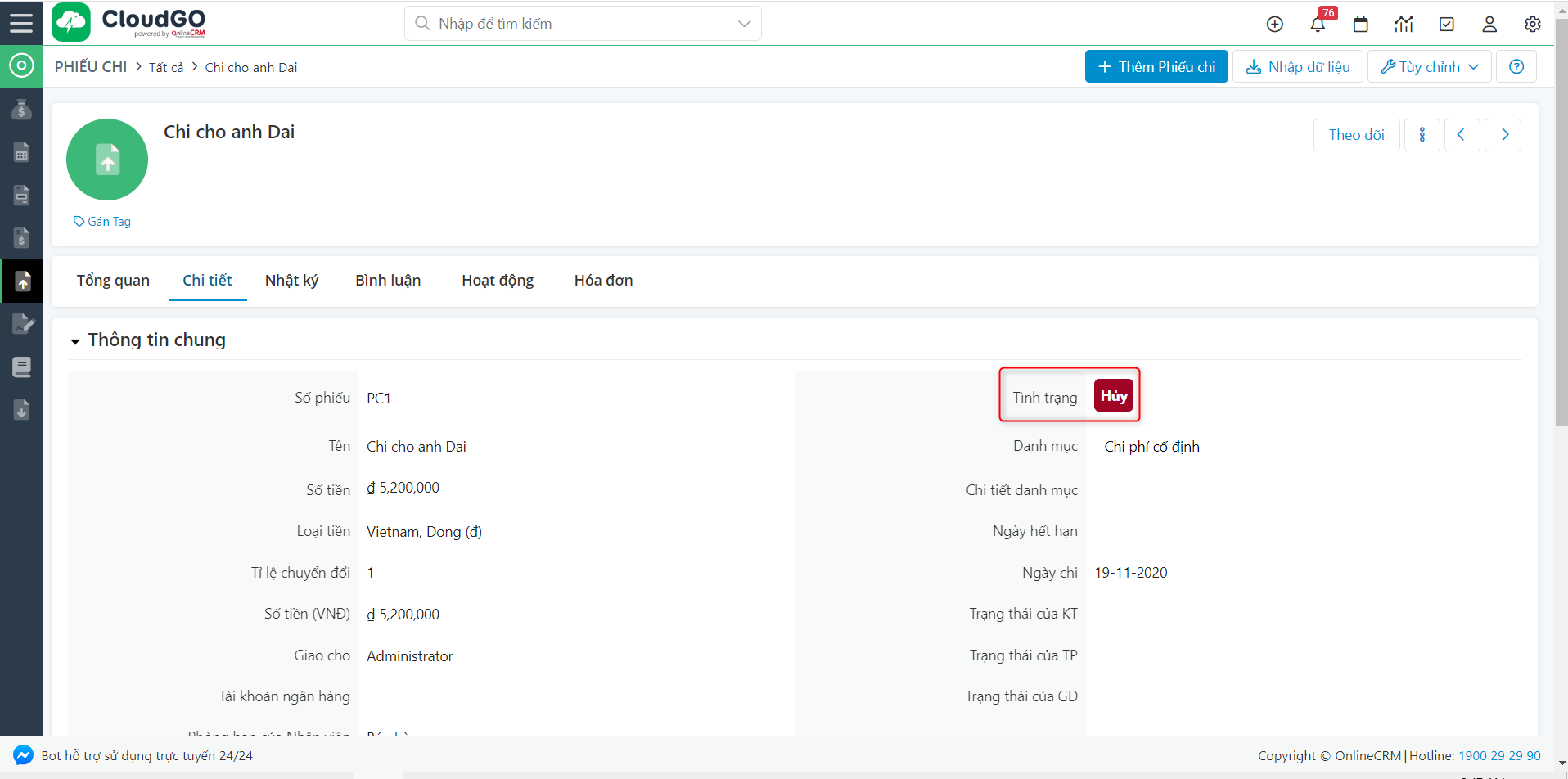Collapse the Thông tin chung section
This screenshot has height=779, width=1568.
pos(75,341)
